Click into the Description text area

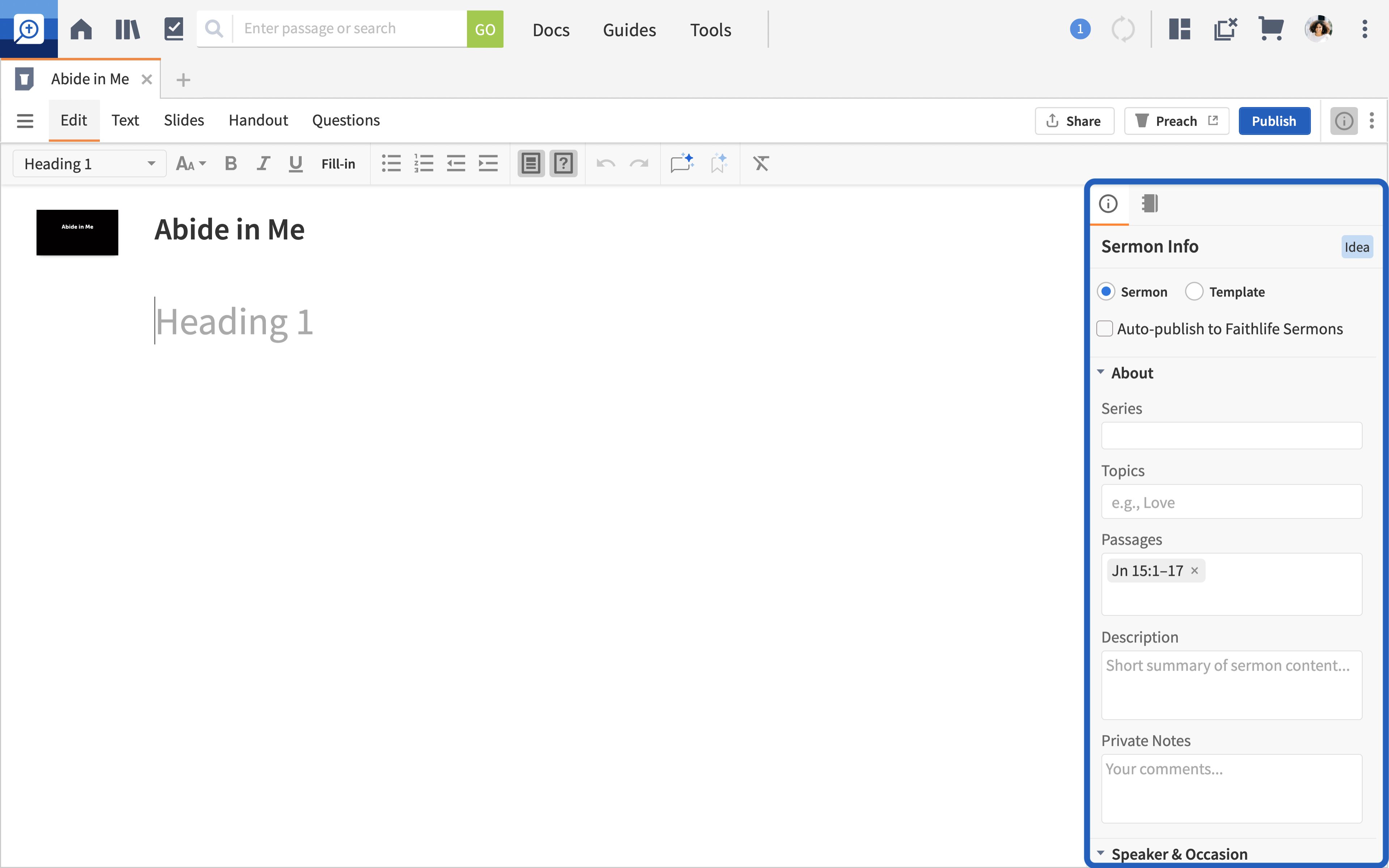tap(1231, 685)
